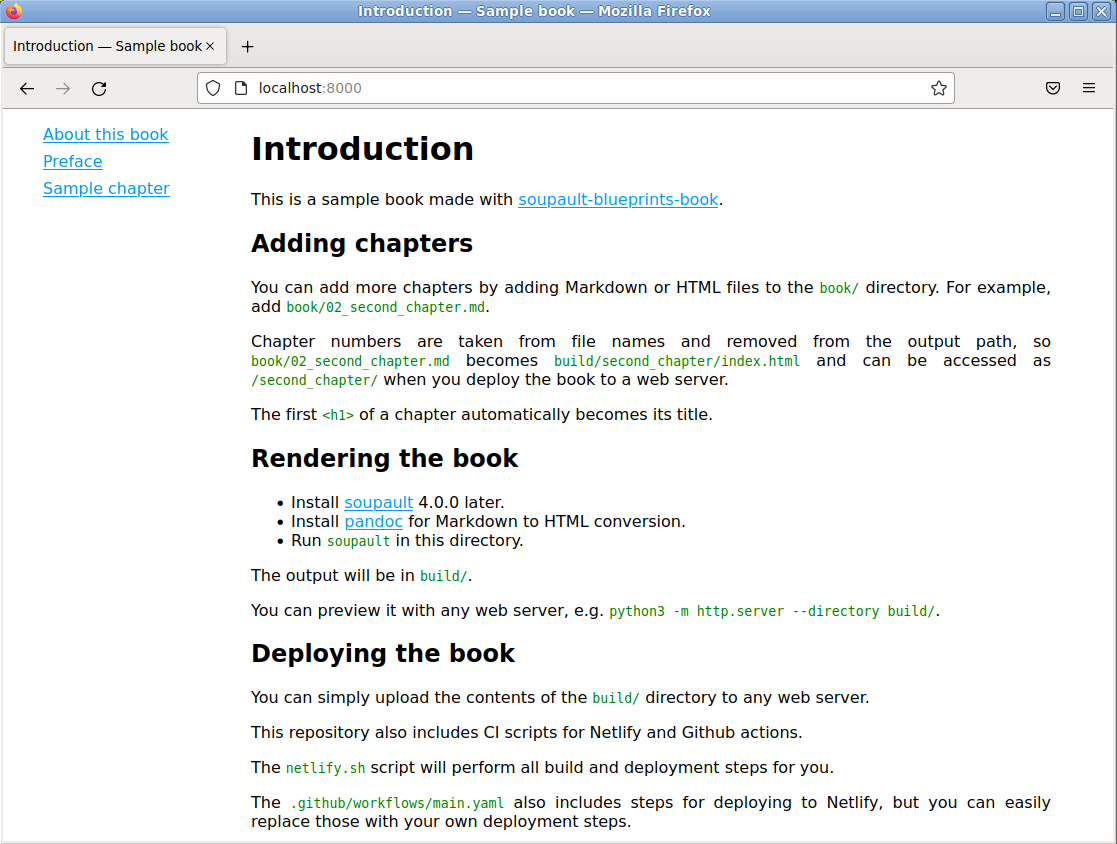
Task: Open a new browser tab
Action: (247, 46)
